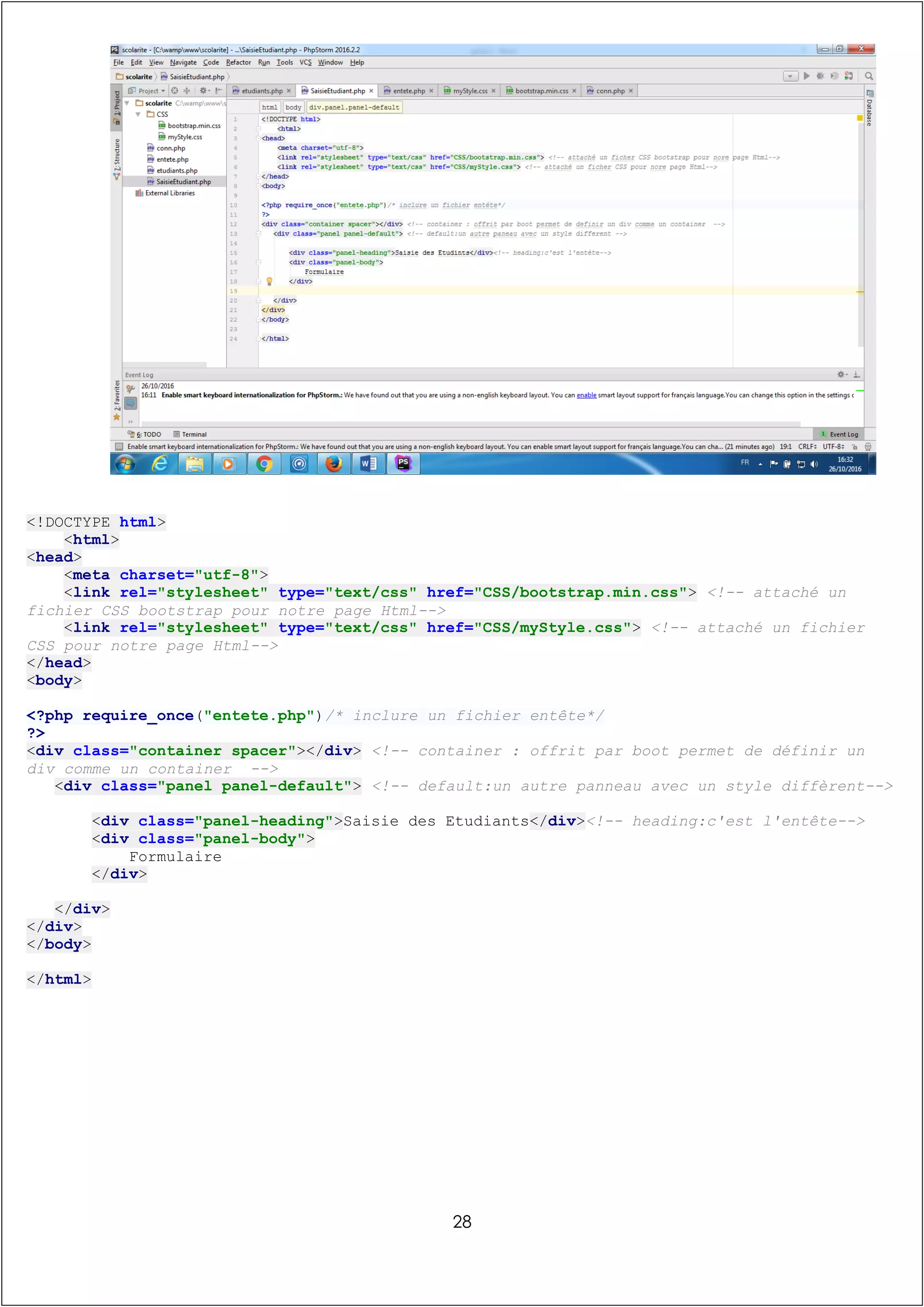924x1307 pixels.
Task: Click the fold toggle beside the head tag
Action: (259, 139)
